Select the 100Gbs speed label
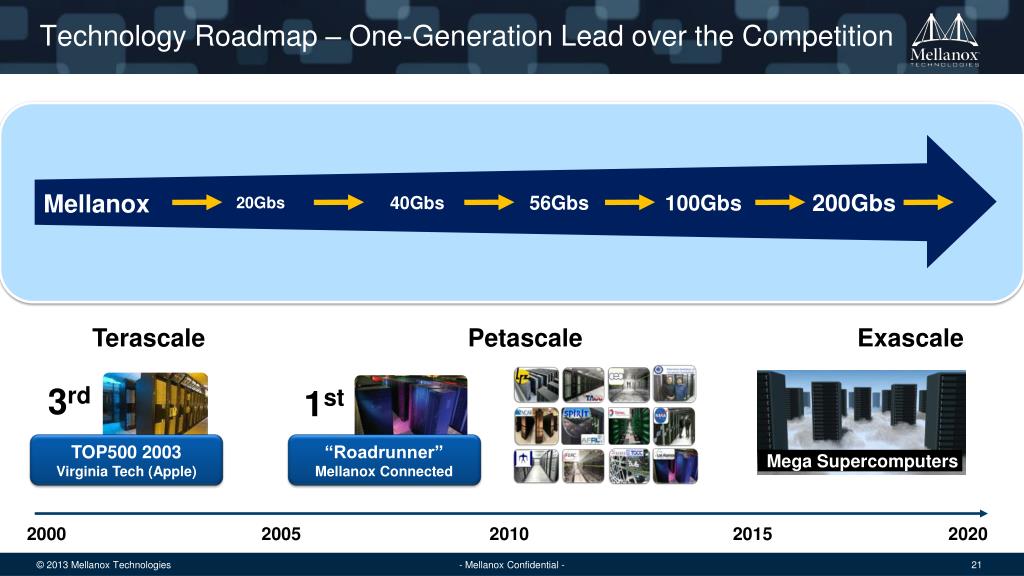Viewport: 1024px width, 576px height. [x=703, y=203]
